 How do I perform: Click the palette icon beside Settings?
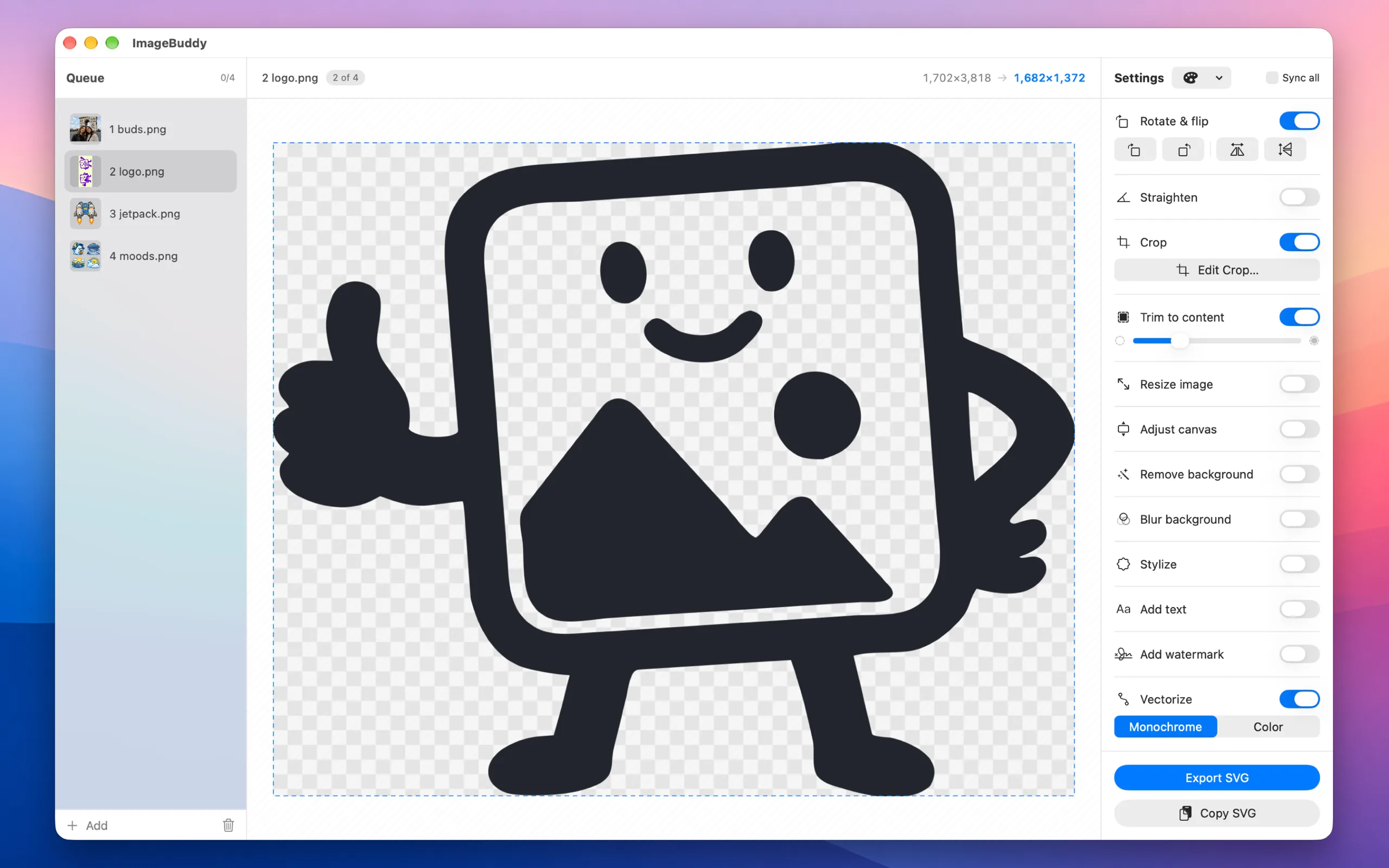(x=1190, y=78)
